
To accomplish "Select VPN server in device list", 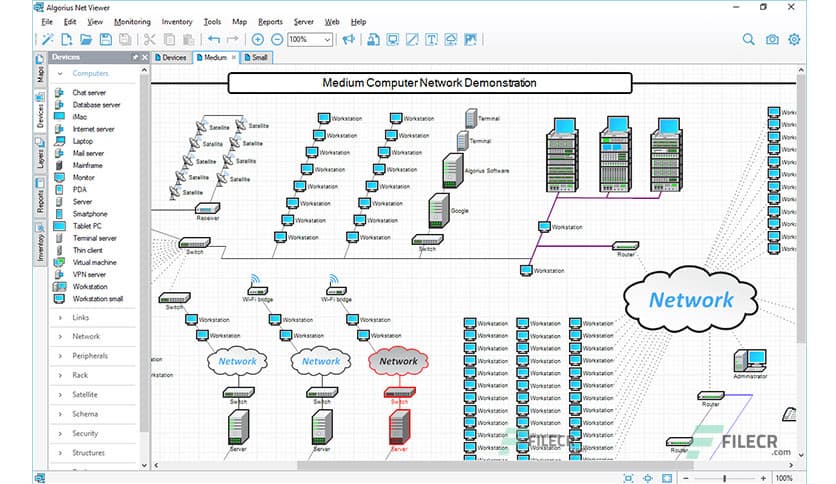I will tap(88, 274).
